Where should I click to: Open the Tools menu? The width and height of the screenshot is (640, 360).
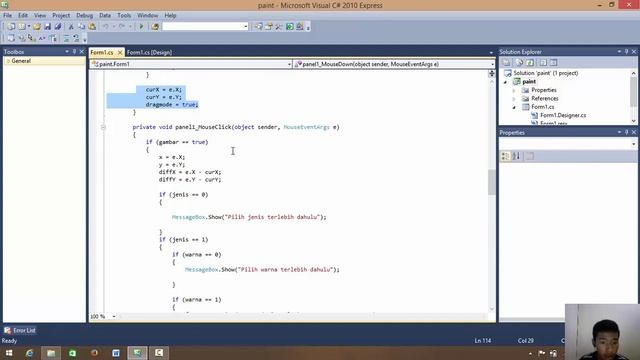tap(124, 16)
